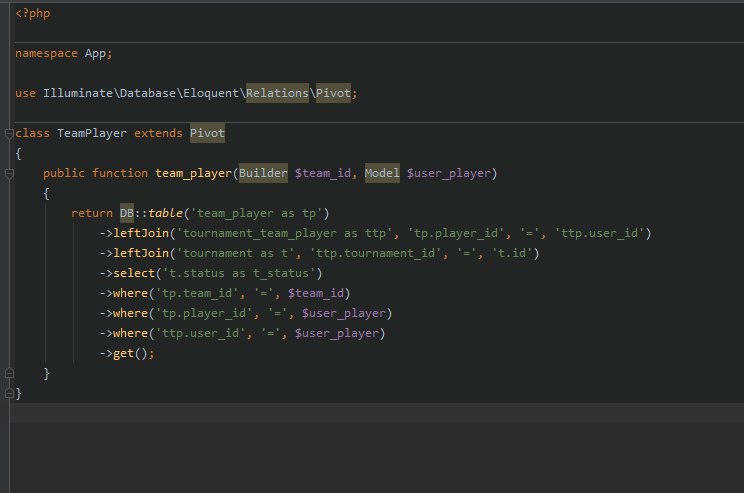Viewport: 744px width, 493px height.
Task: Click the 'ttp.tournament_id' string
Action: 375,253
